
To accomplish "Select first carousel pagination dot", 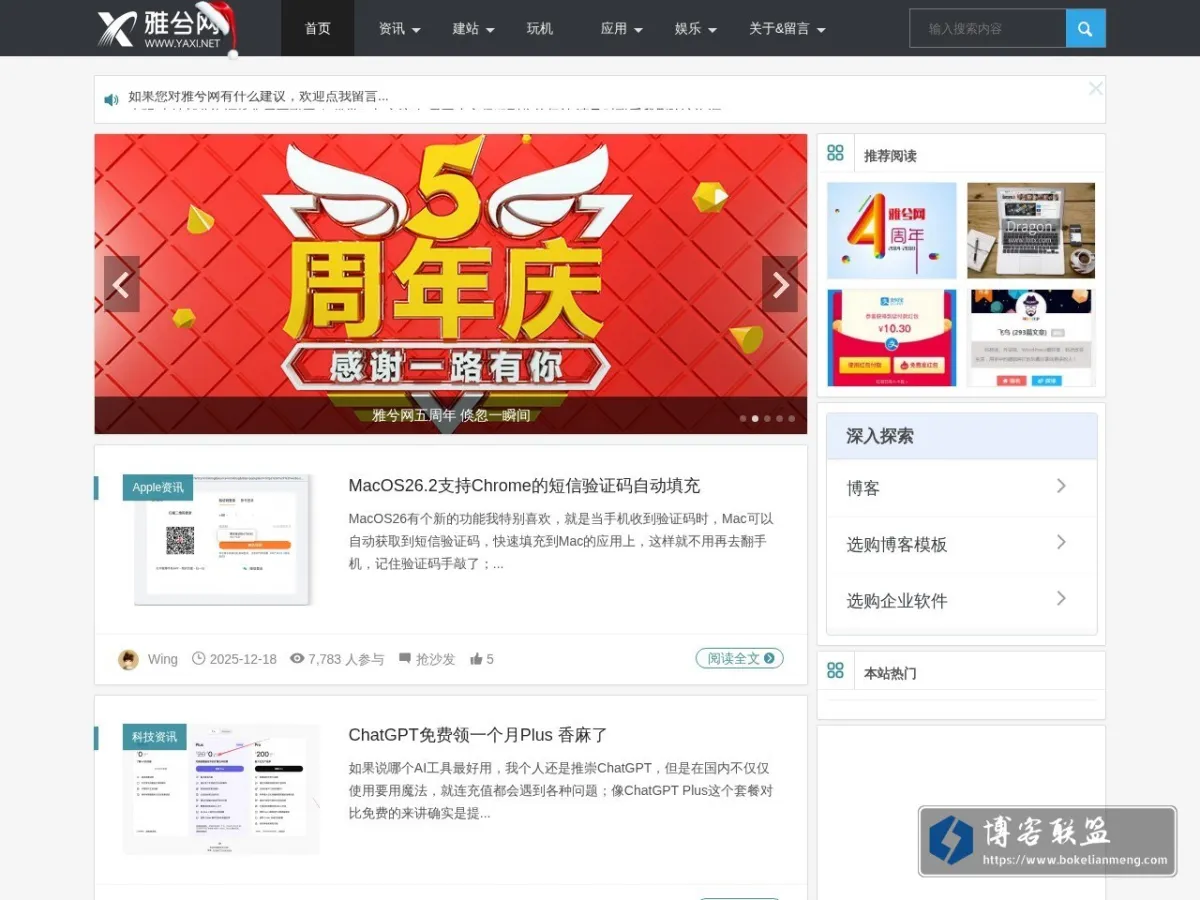I will point(743,419).
